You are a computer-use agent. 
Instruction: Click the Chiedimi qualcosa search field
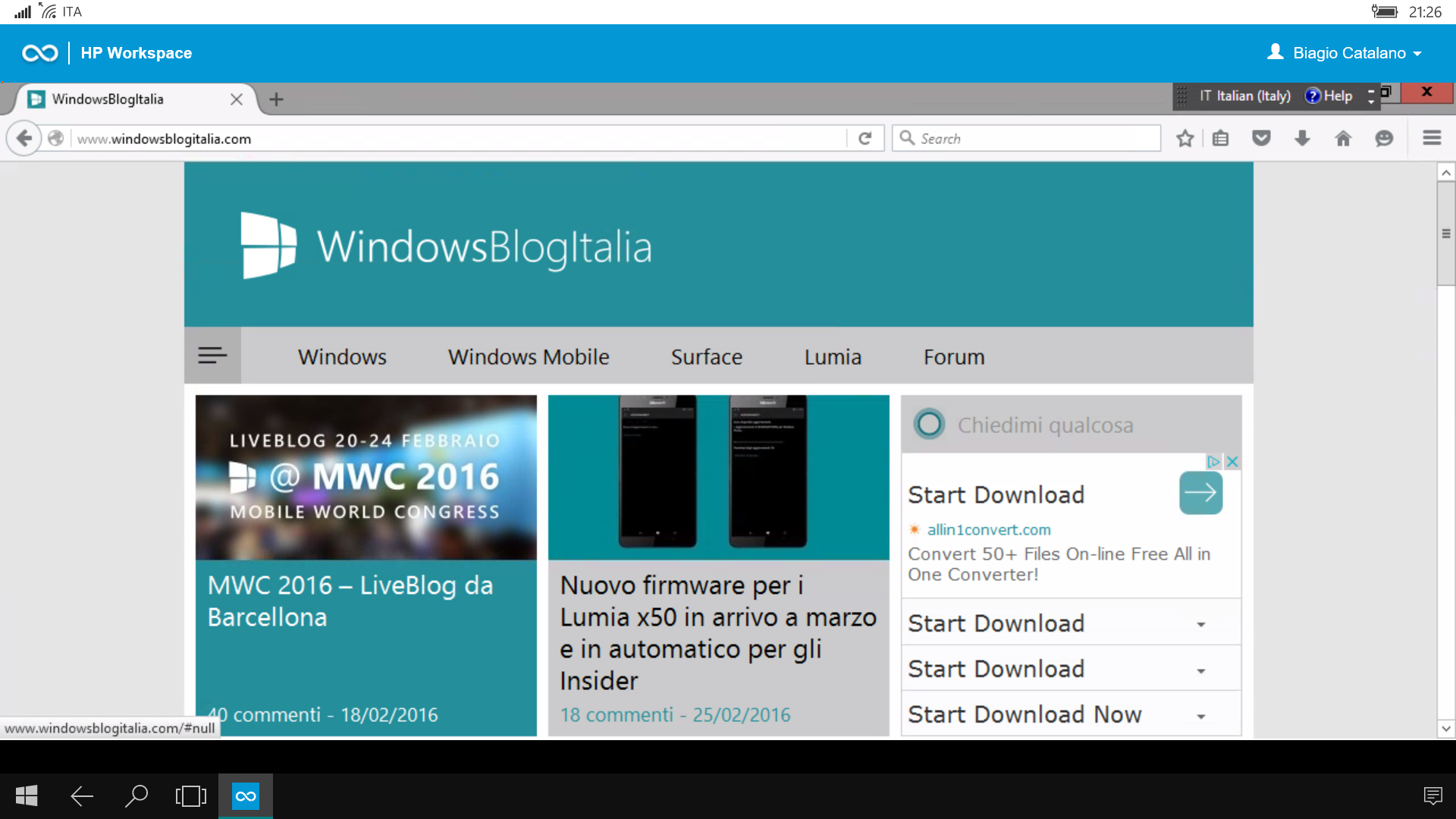click(x=1072, y=425)
